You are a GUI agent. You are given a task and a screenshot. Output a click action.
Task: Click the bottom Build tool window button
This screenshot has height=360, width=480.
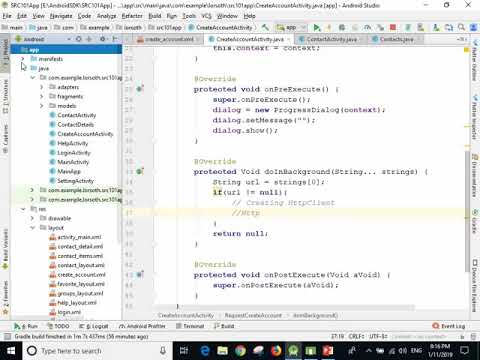click(224, 326)
